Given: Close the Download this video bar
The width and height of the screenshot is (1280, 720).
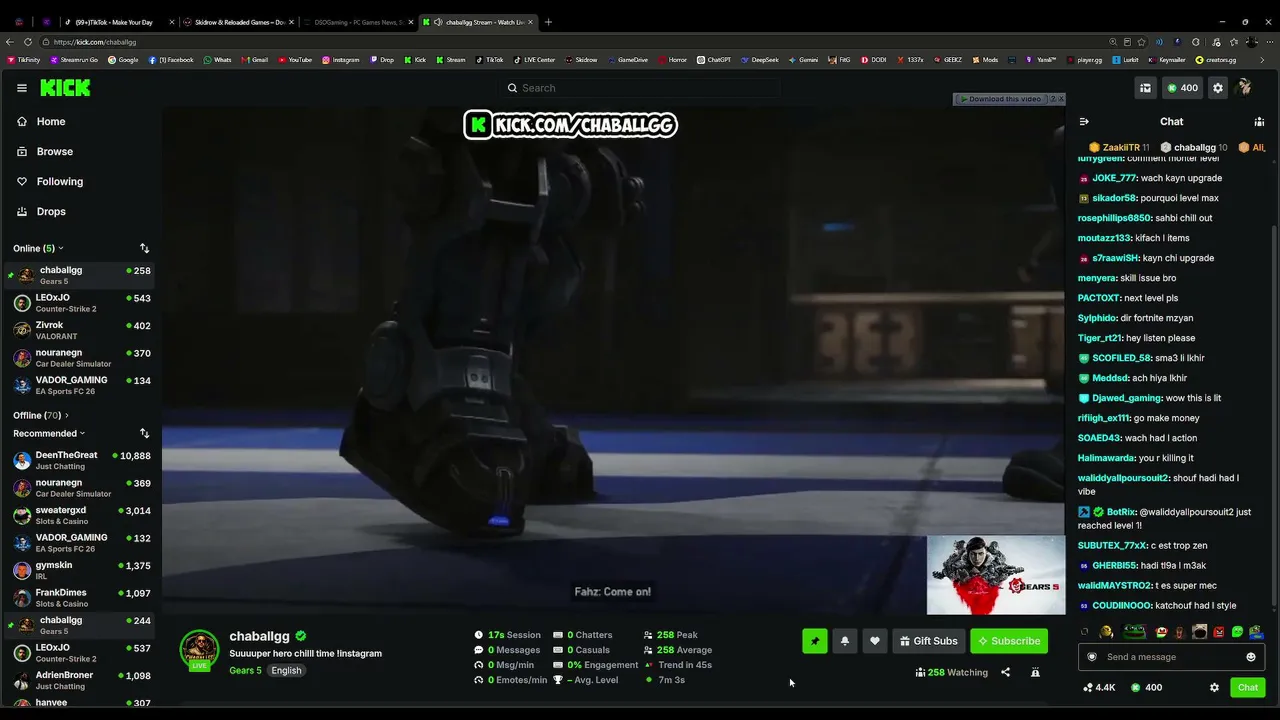Looking at the screenshot, I should click(1061, 99).
